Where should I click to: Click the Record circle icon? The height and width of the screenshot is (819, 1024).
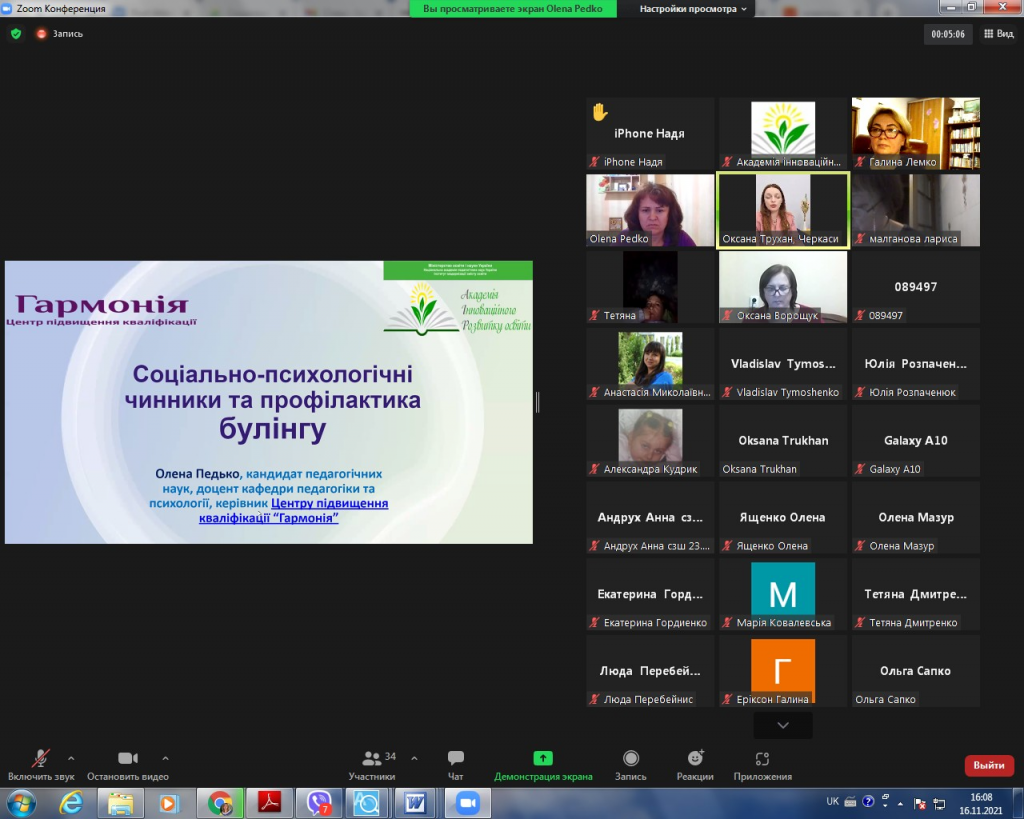[631, 759]
